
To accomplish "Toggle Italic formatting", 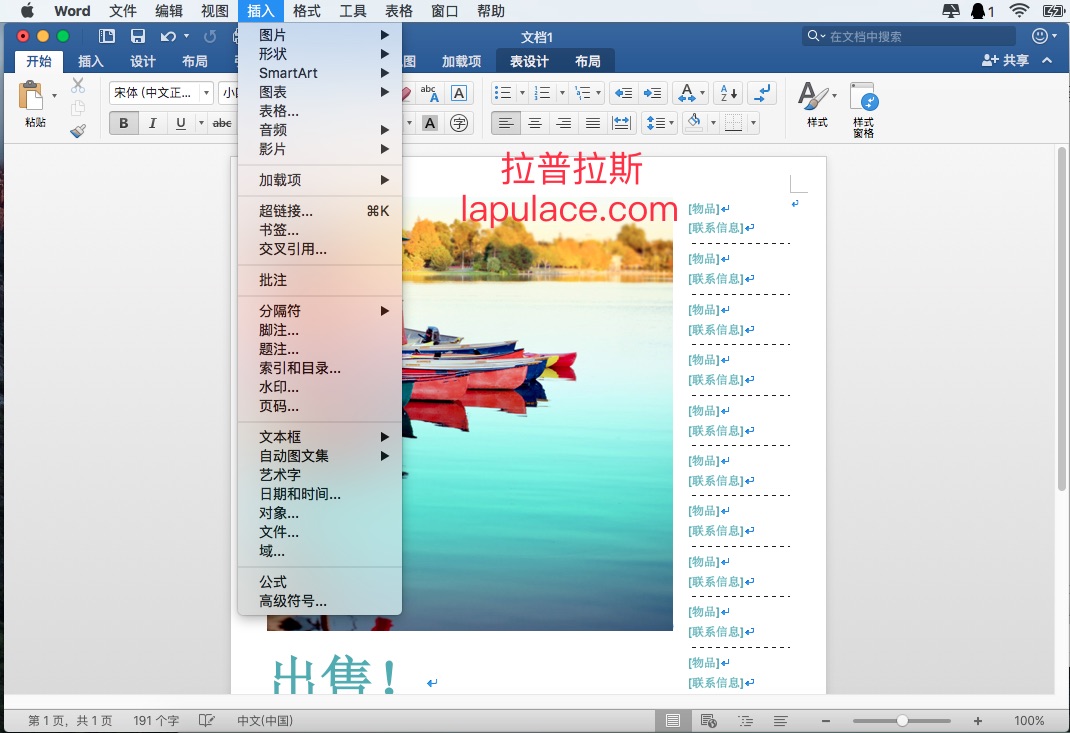I will point(152,123).
